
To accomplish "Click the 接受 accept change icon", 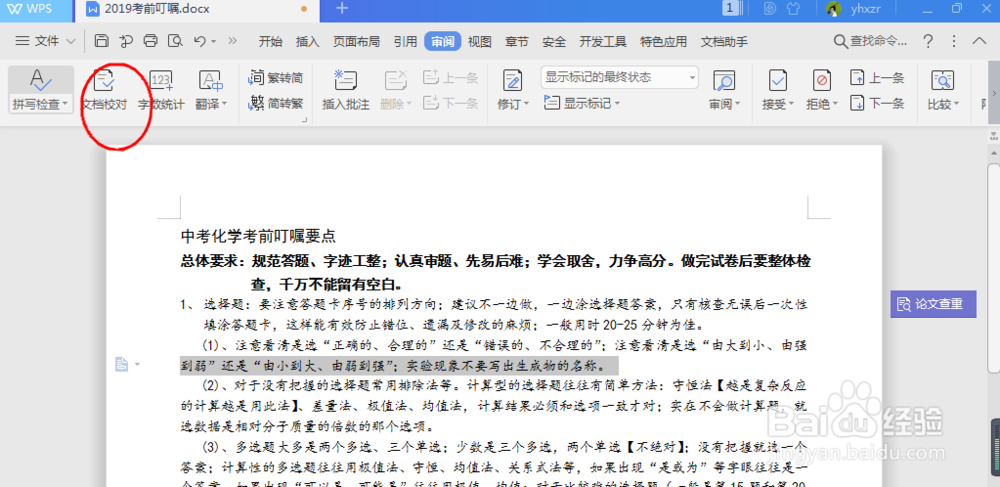I will coord(777,80).
